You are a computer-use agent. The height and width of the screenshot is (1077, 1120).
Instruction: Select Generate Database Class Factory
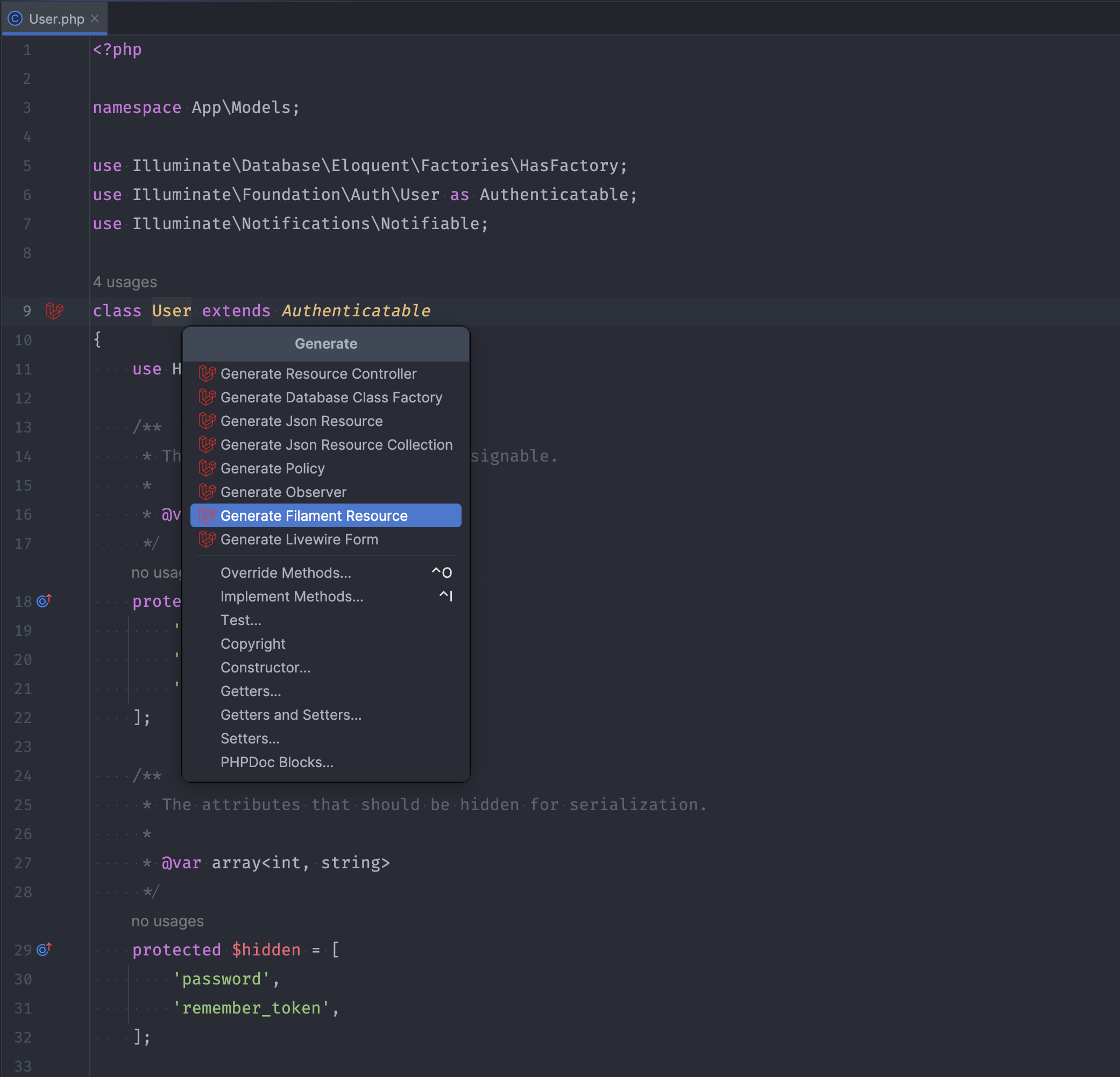tap(331, 397)
